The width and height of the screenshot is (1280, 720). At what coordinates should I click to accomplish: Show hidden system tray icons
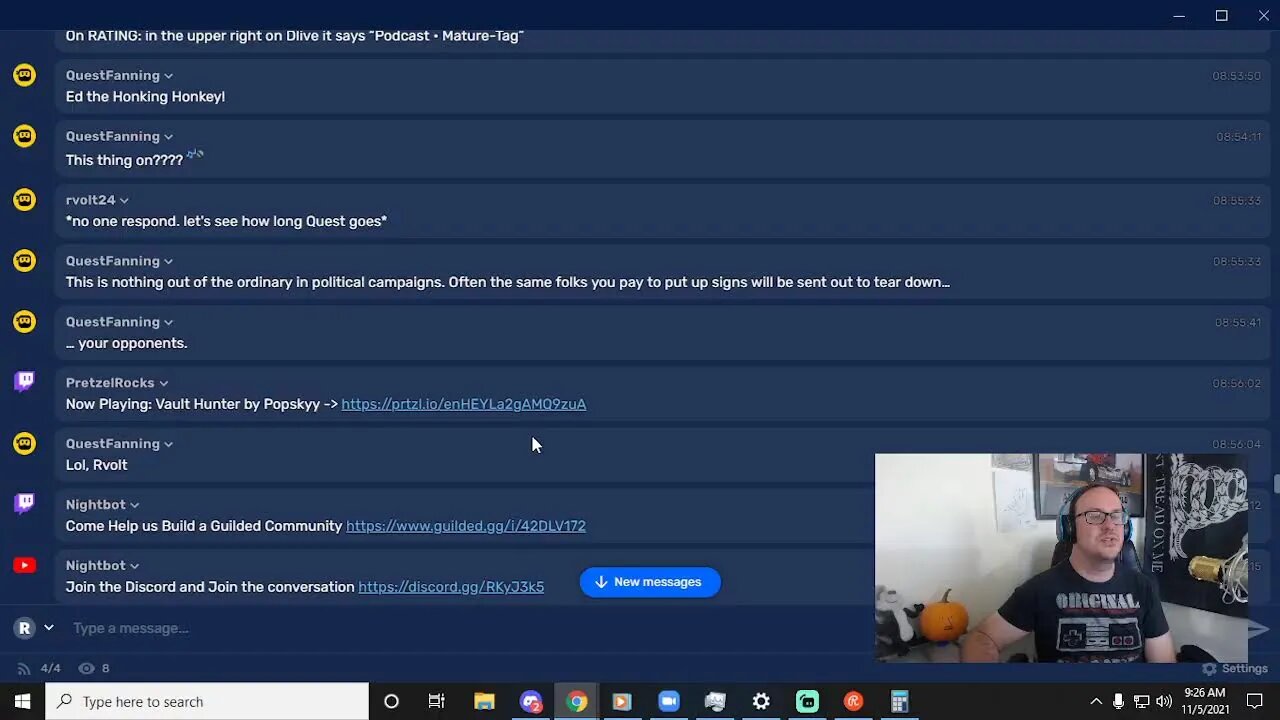coord(1096,701)
